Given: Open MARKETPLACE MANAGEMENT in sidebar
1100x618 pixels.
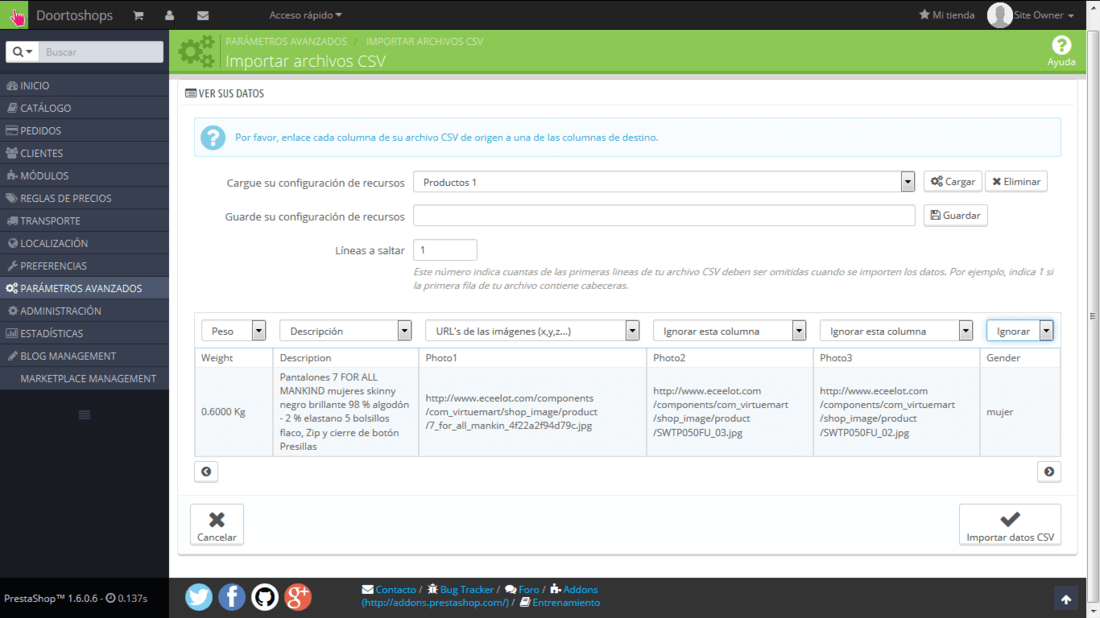Looking at the screenshot, I should point(84,378).
